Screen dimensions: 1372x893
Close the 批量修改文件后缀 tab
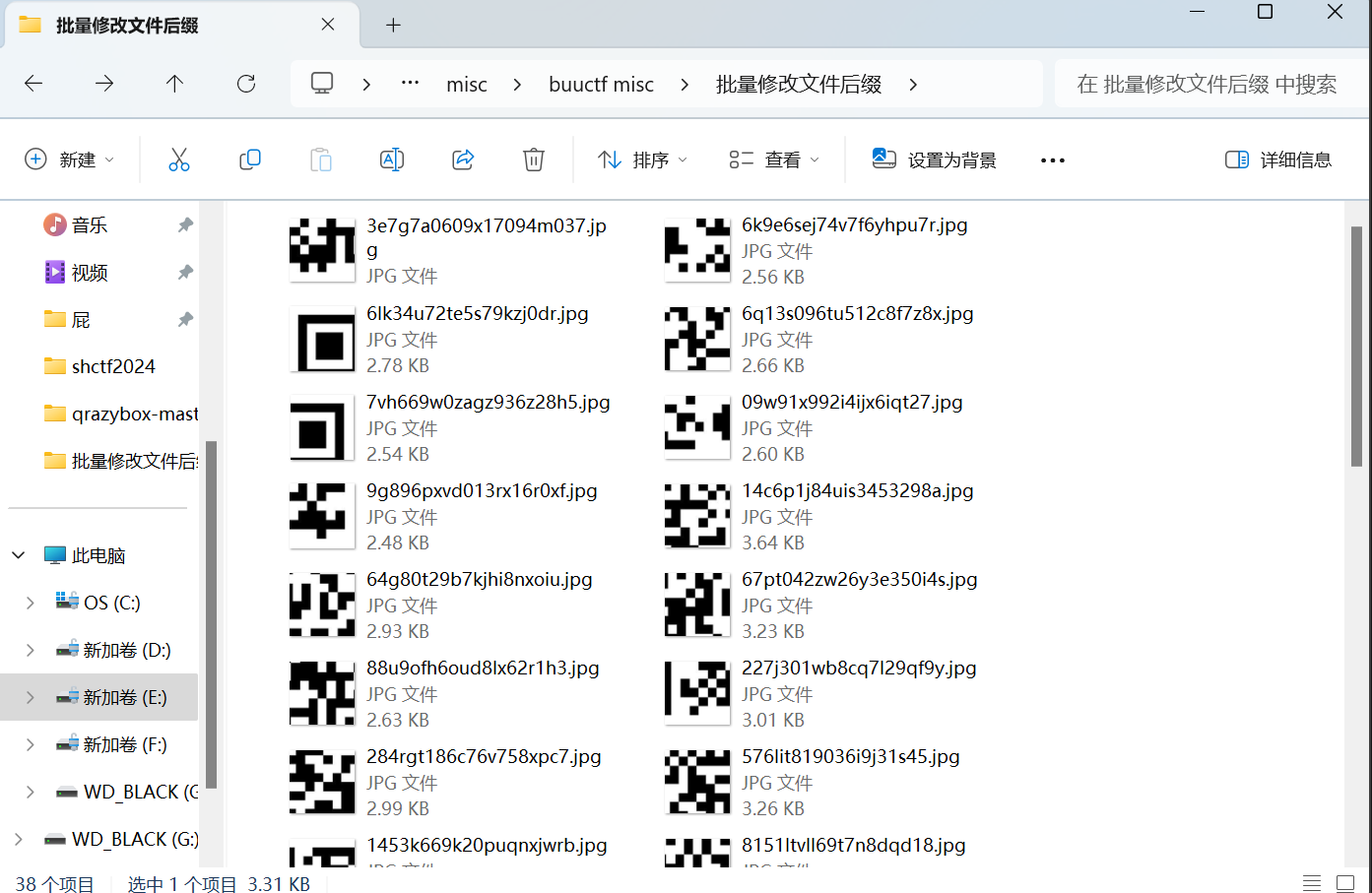[x=328, y=25]
